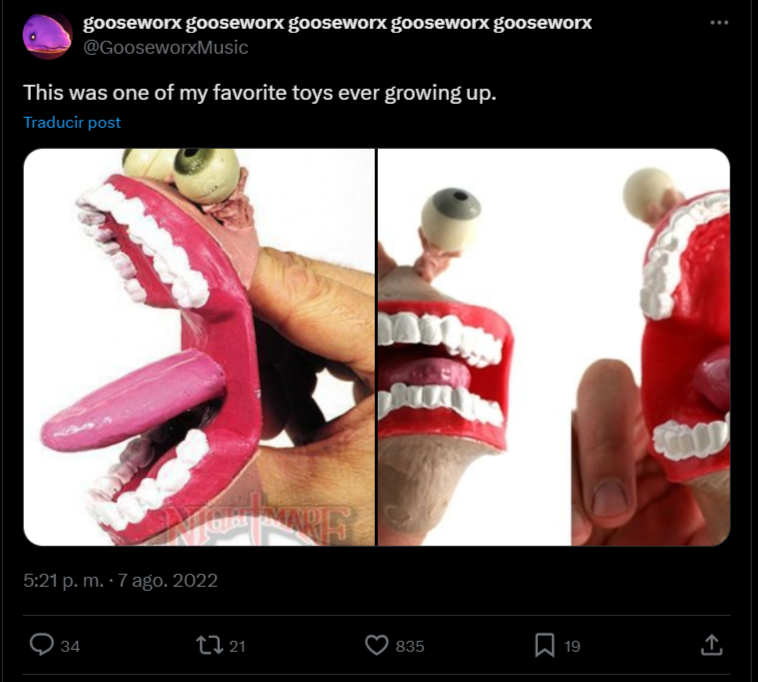Image resolution: width=758 pixels, height=682 pixels.
Task: Open the three-dot more options menu
Action: 719,23
